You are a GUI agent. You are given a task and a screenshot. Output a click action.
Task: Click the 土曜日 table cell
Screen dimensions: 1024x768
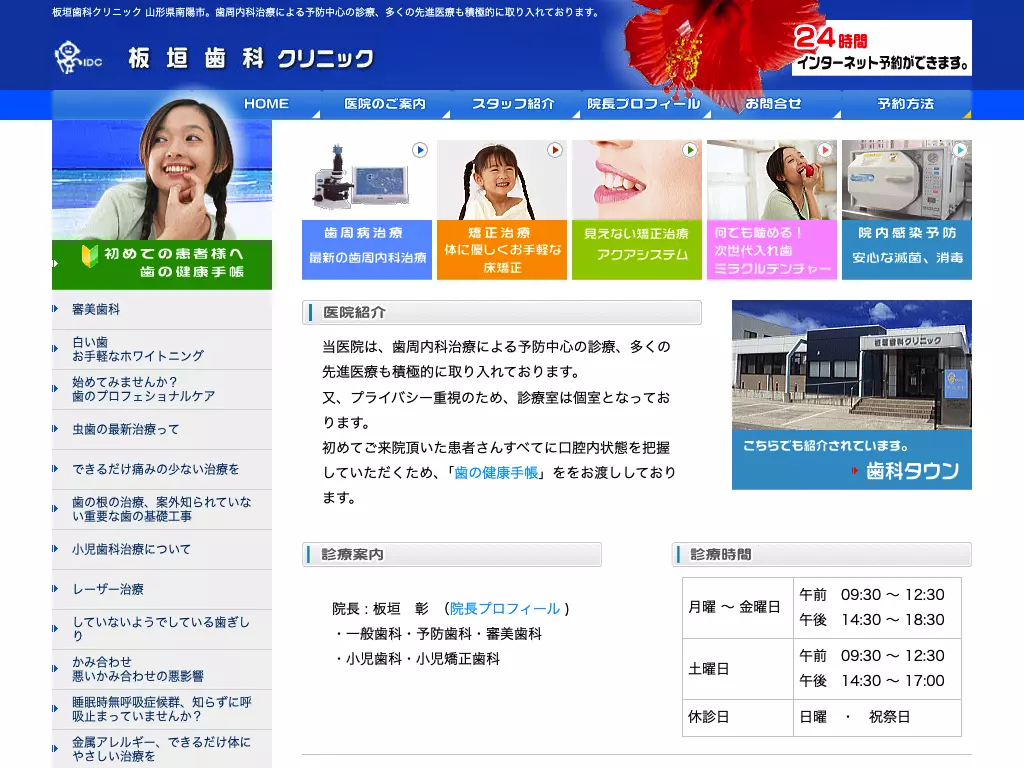(x=738, y=669)
